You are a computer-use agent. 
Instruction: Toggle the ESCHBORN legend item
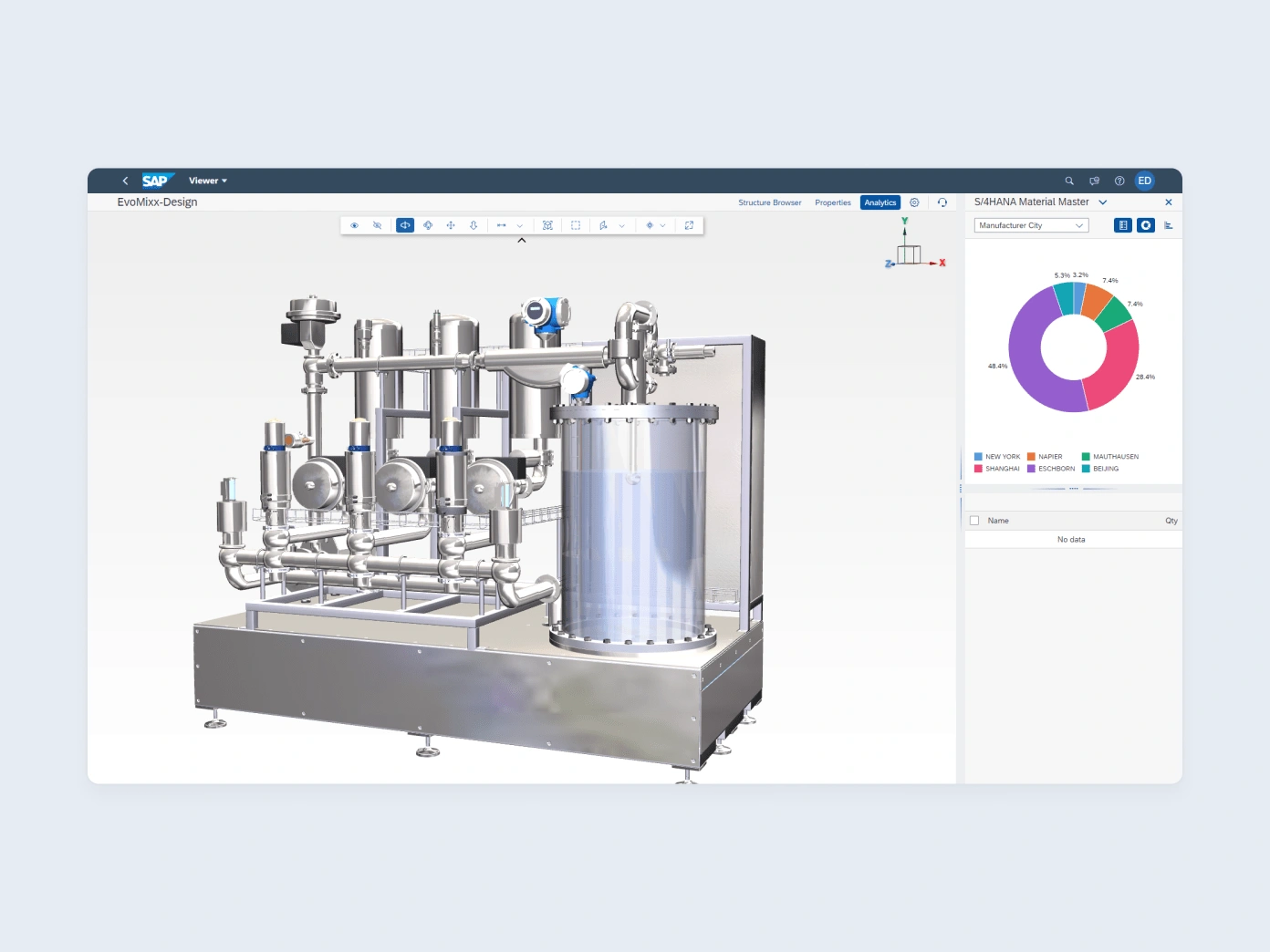[x=1051, y=469]
